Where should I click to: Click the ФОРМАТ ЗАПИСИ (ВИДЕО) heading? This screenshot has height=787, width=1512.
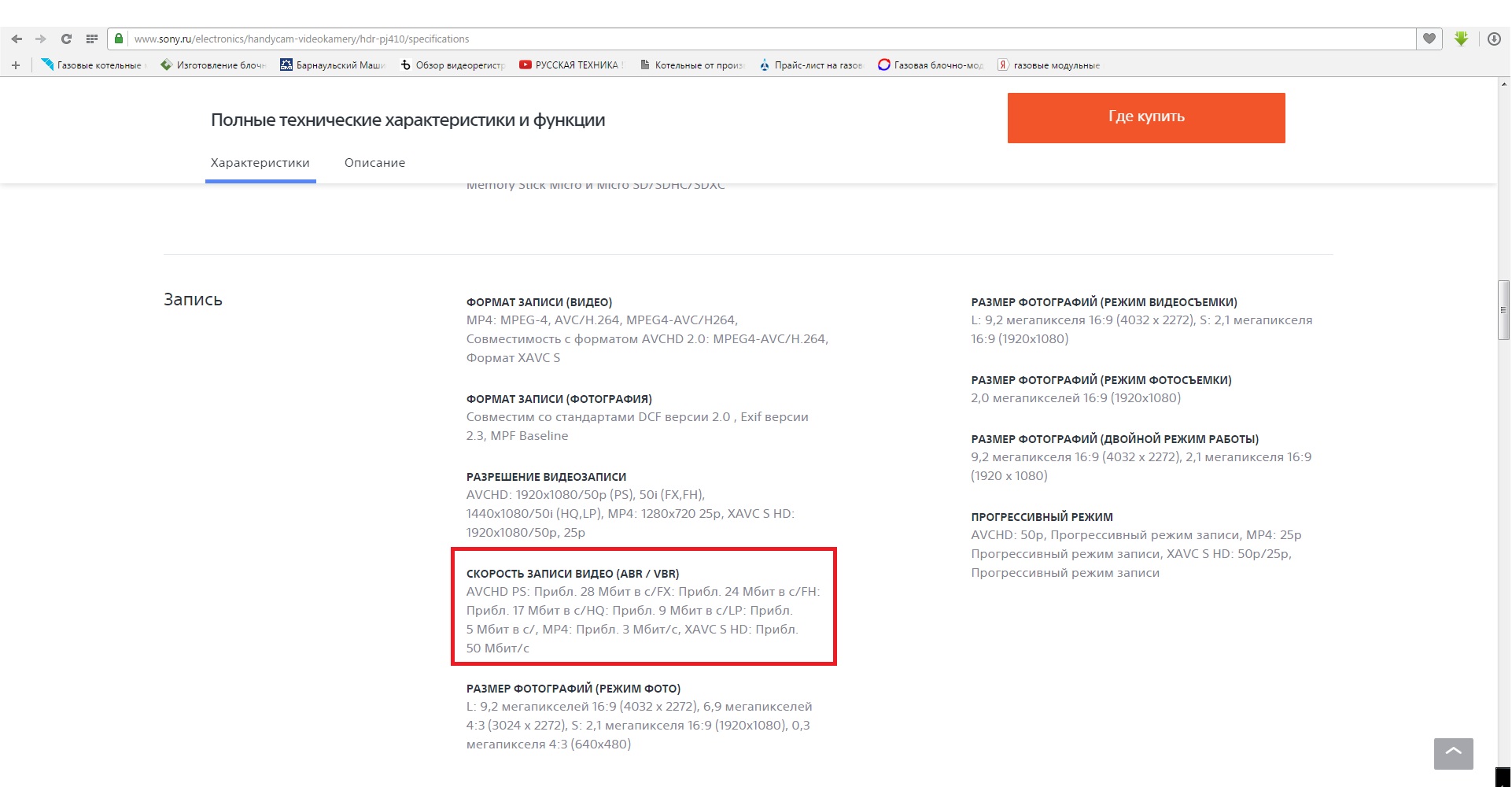(539, 302)
